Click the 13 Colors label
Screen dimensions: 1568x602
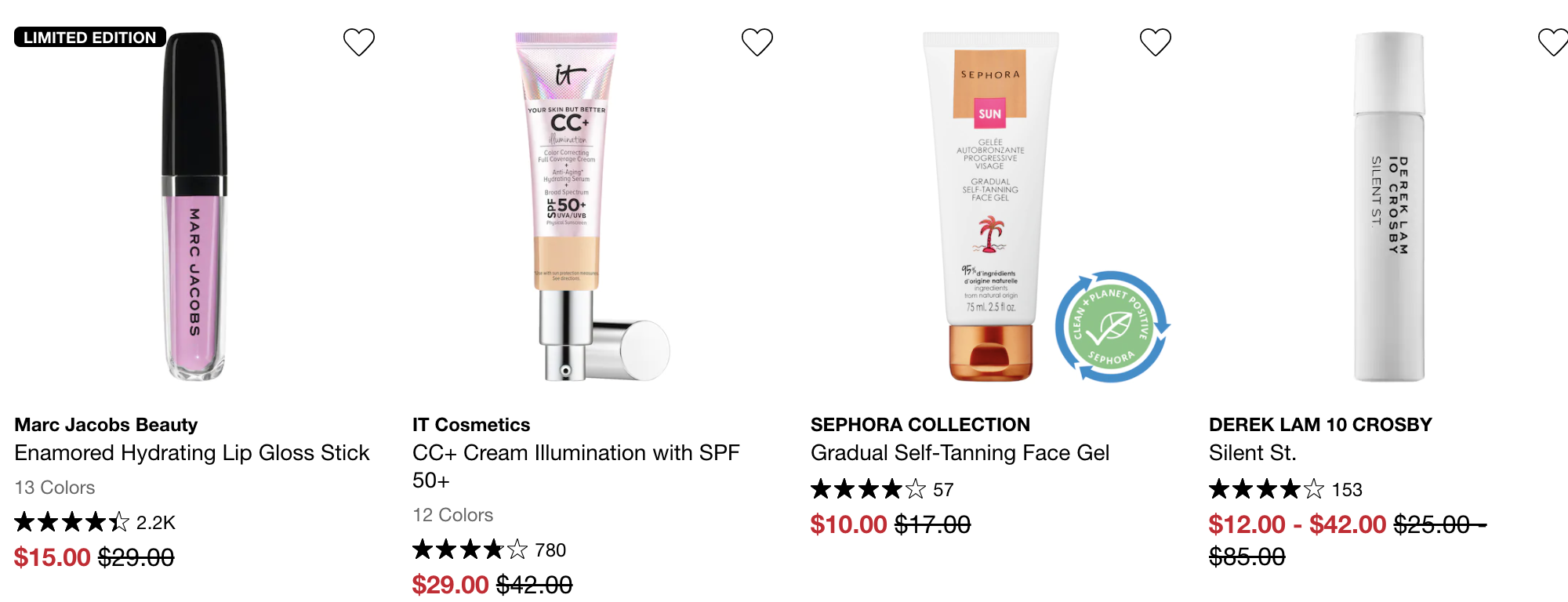55,488
